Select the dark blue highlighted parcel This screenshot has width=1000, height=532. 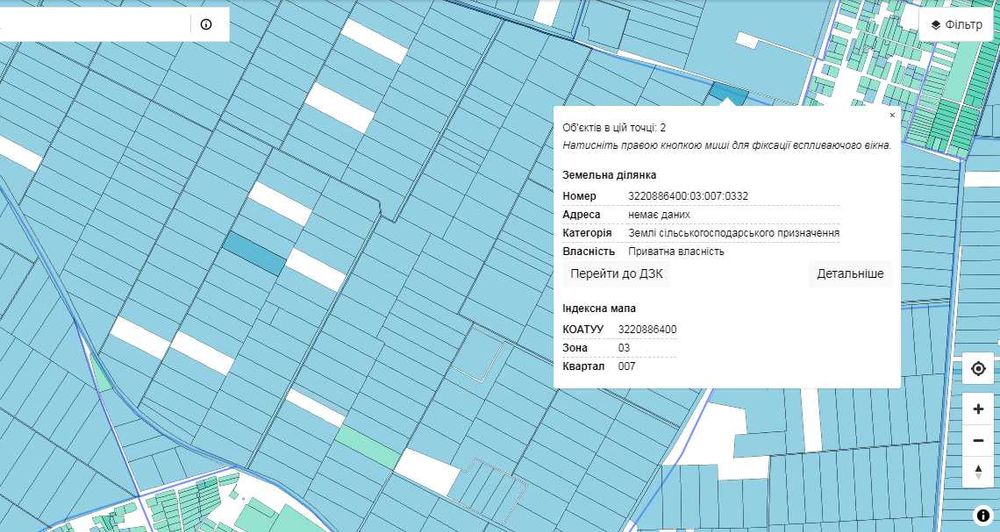255,254
